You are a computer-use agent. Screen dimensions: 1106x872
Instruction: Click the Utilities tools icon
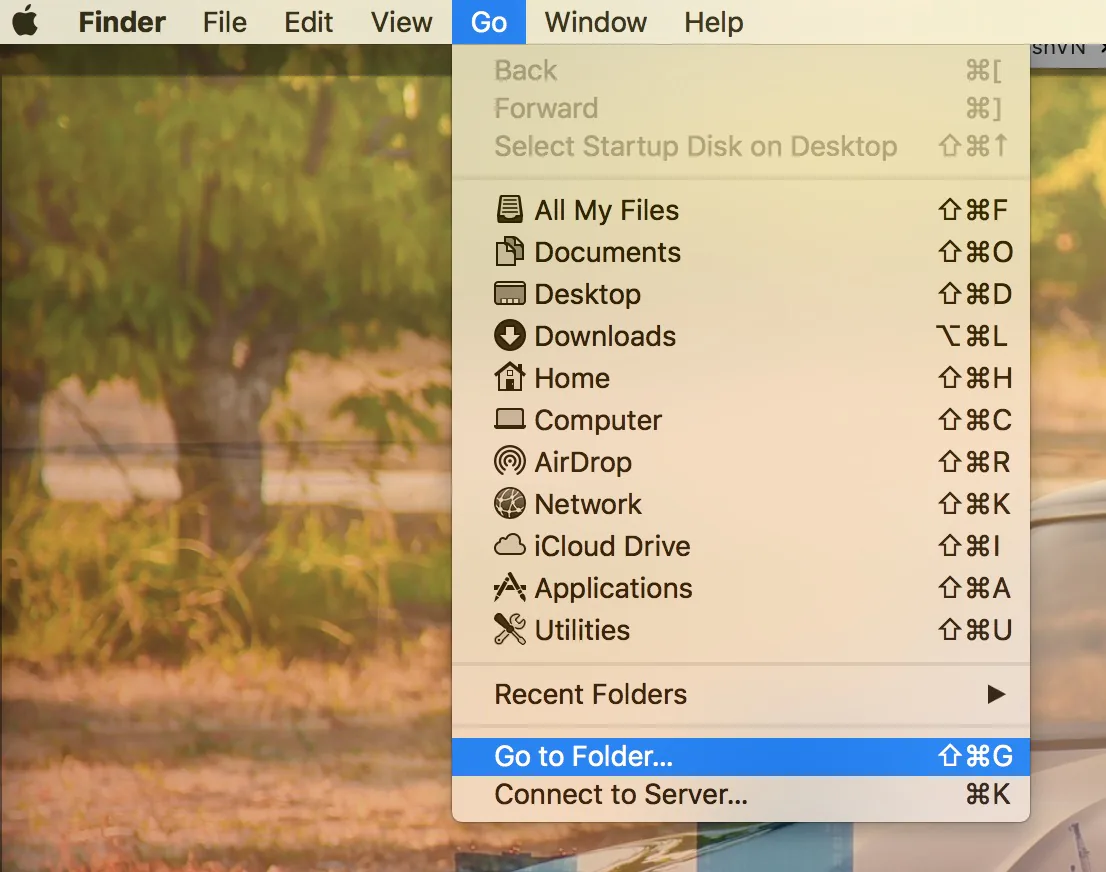(x=509, y=629)
